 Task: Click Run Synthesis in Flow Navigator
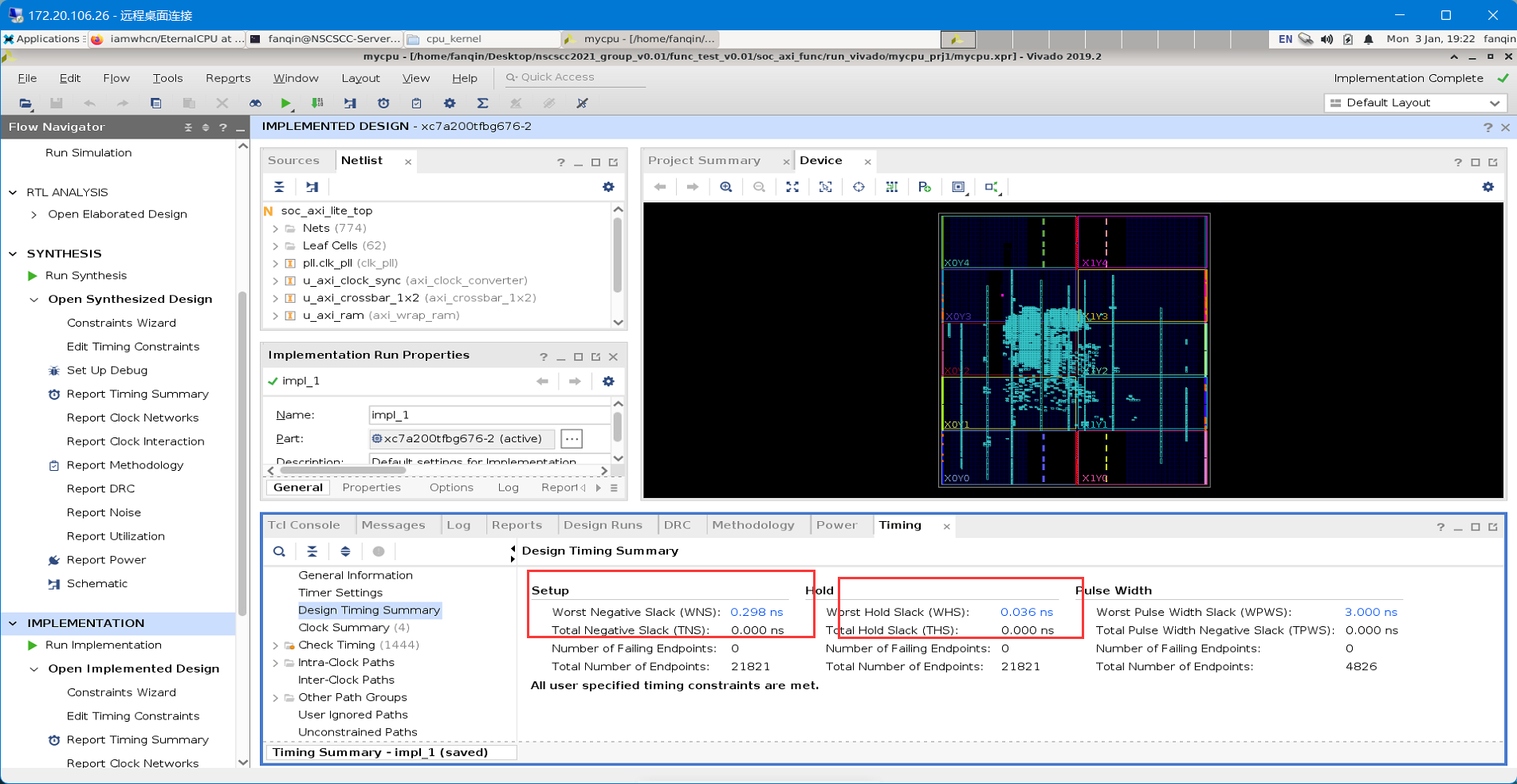tap(86, 276)
